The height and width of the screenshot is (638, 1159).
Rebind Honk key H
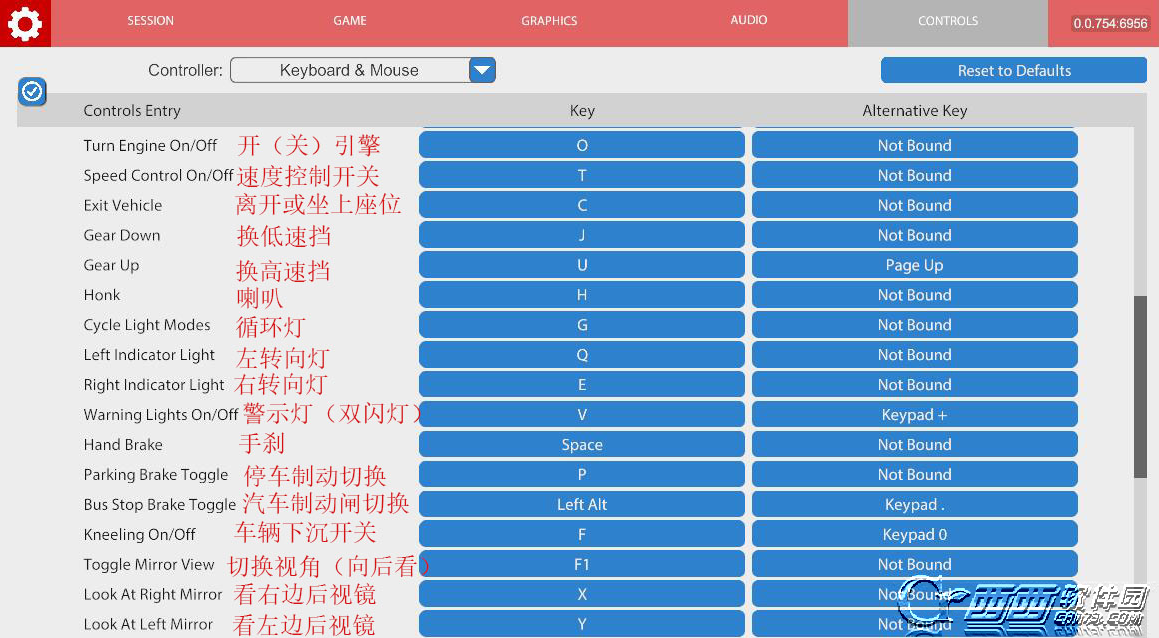pyautogui.click(x=582, y=295)
